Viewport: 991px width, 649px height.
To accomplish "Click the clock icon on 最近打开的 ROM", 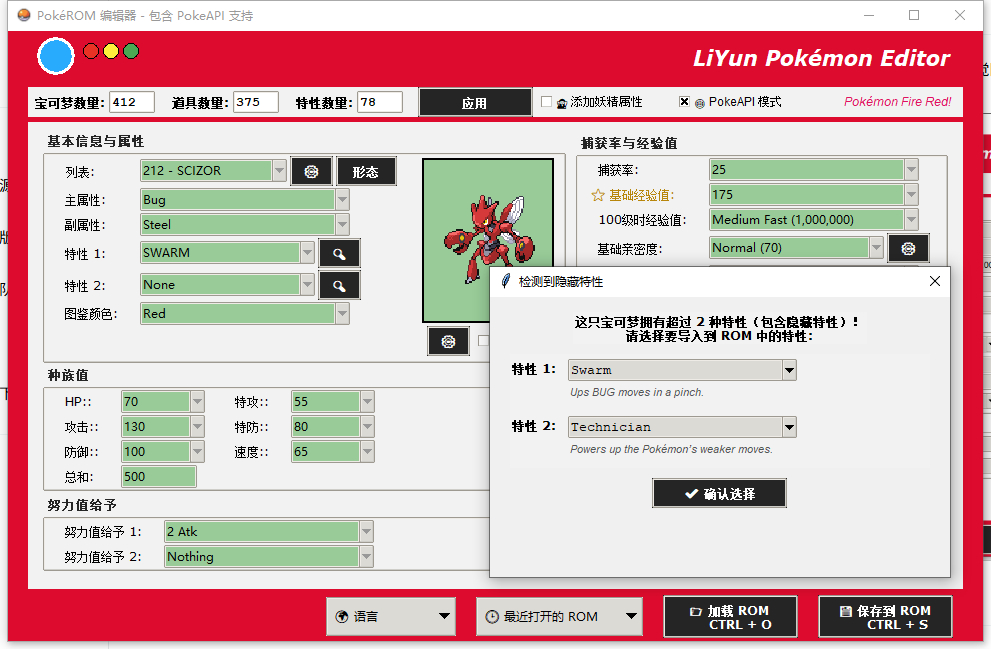I will tap(490, 616).
